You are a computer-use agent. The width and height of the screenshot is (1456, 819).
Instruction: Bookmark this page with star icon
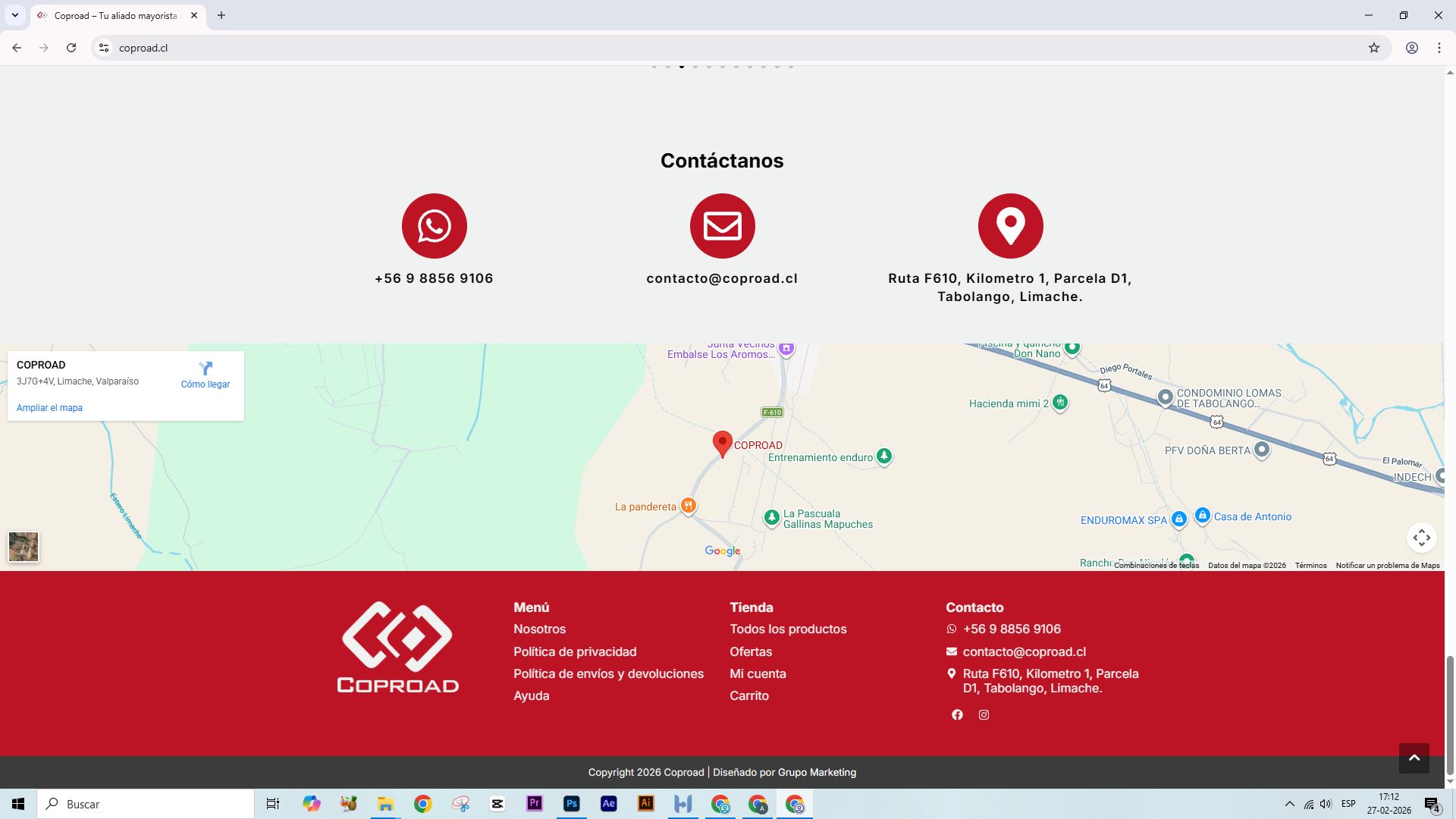pos(1373,48)
